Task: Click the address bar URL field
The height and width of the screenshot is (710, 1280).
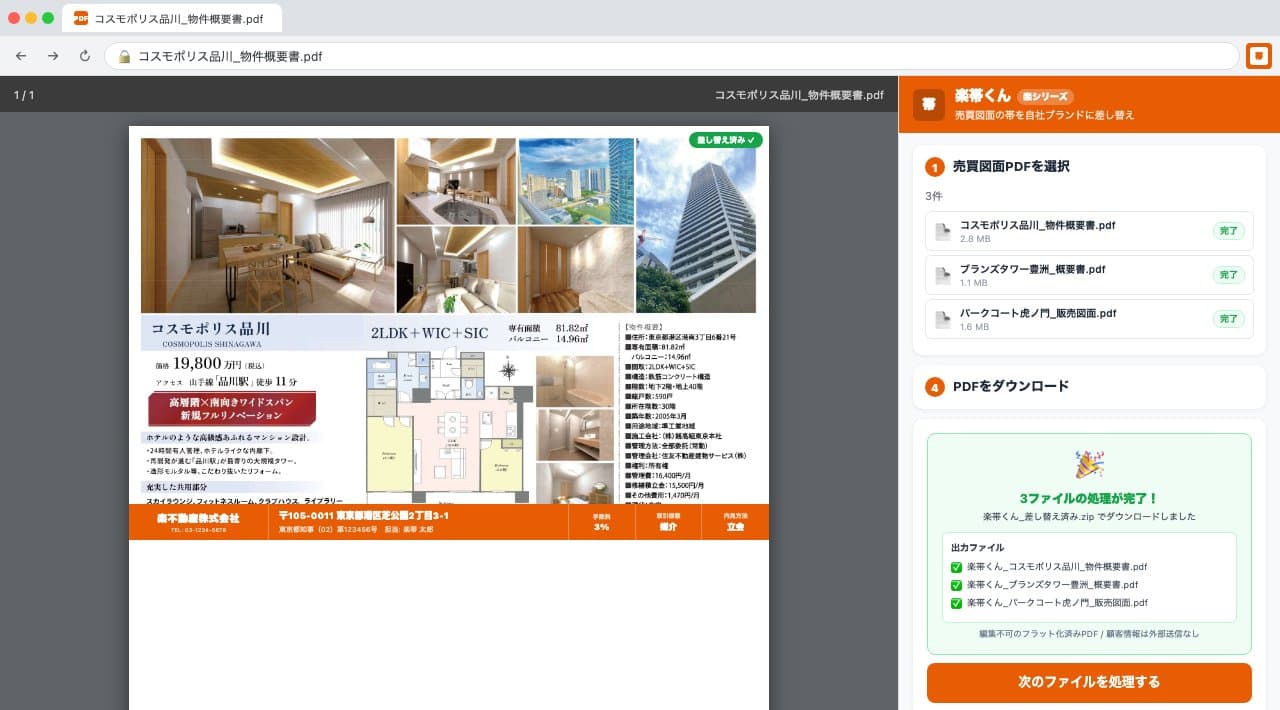Action: [x=671, y=57]
